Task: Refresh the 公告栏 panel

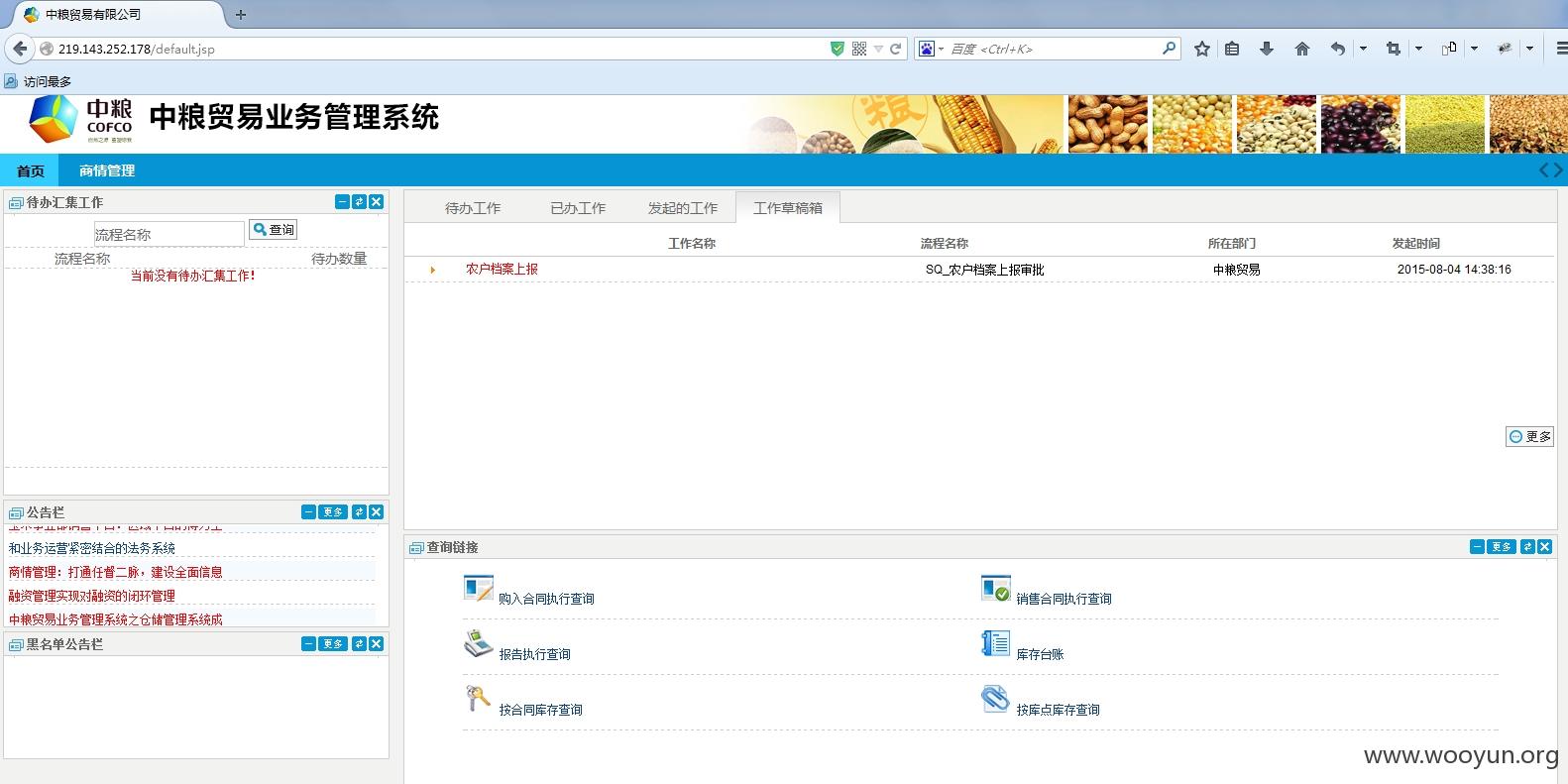Action: coord(359,512)
